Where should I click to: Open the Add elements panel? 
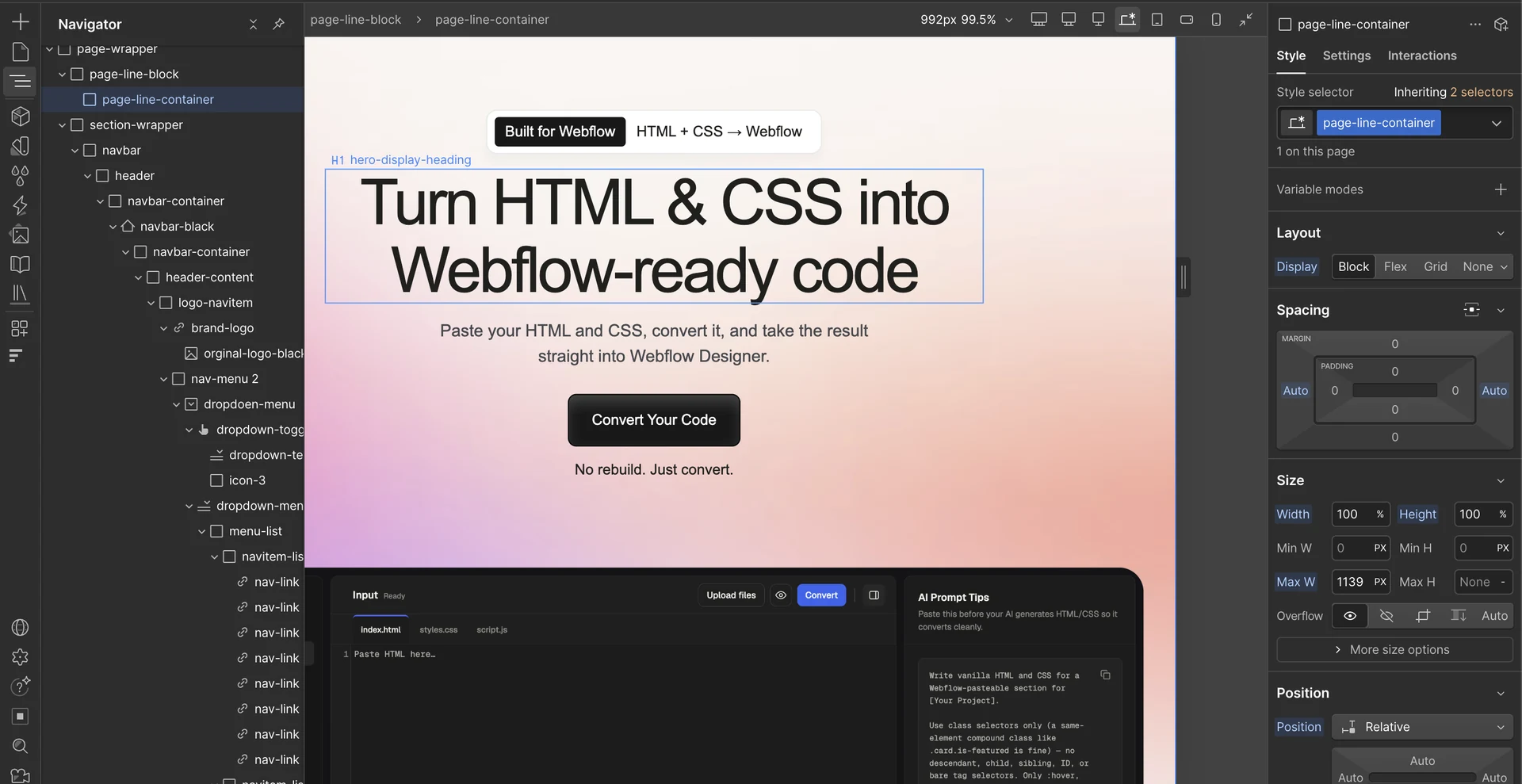coord(20,21)
